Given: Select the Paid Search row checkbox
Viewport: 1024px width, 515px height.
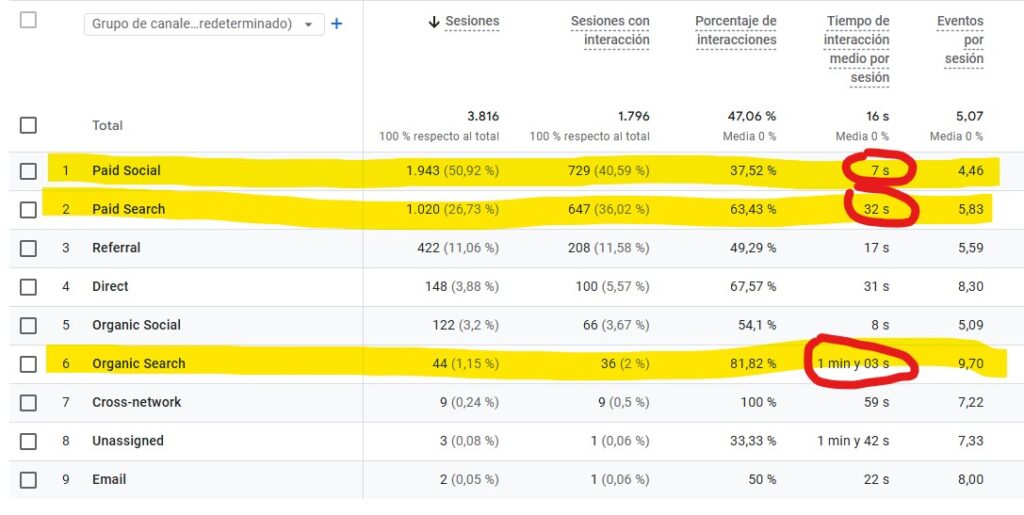Looking at the screenshot, I should (x=28, y=210).
